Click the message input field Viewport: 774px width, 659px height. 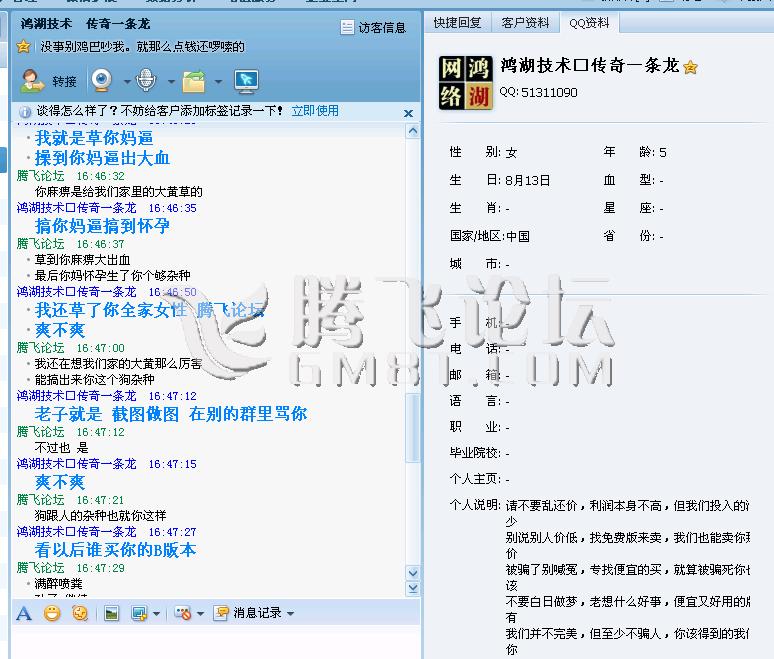pos(216,643)
